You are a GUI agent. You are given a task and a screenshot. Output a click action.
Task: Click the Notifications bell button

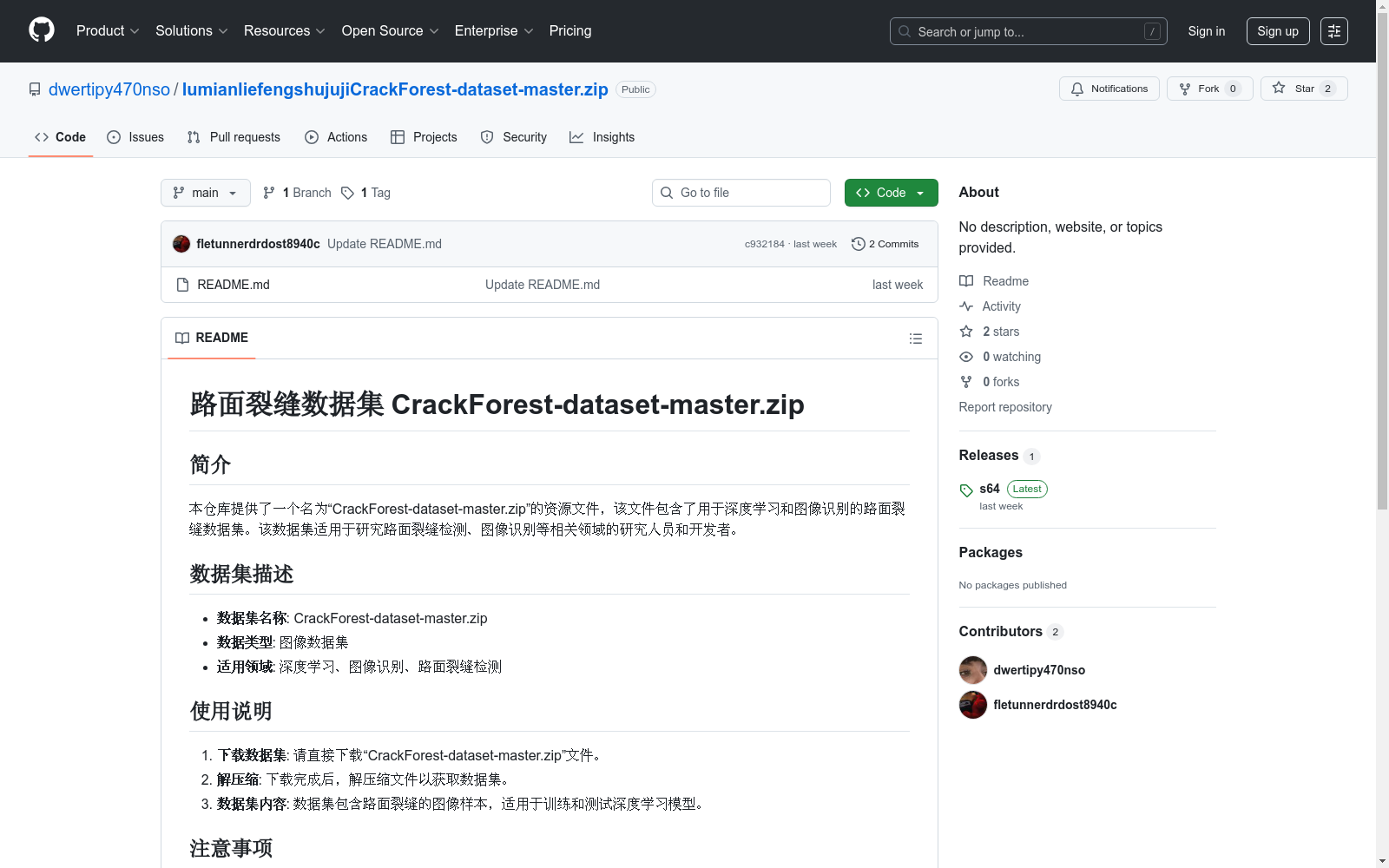1109,89
